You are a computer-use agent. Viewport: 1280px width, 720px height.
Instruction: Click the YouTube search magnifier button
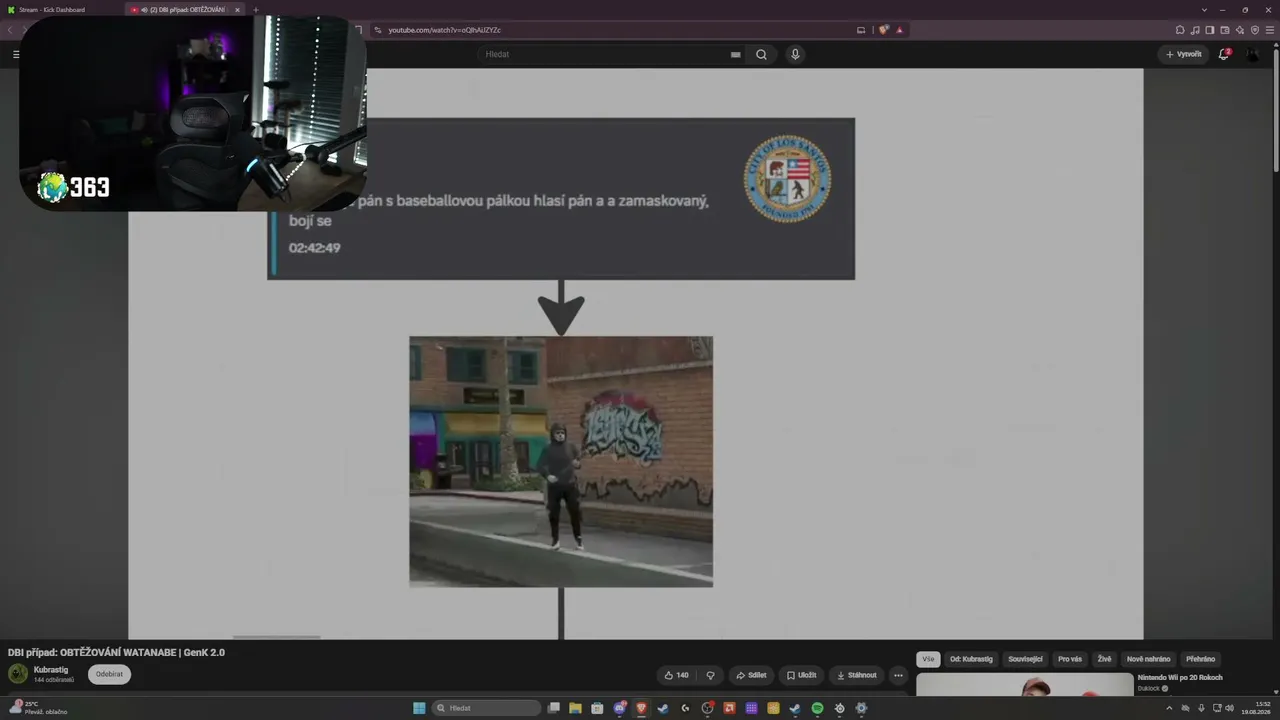(x=761, y=54)
